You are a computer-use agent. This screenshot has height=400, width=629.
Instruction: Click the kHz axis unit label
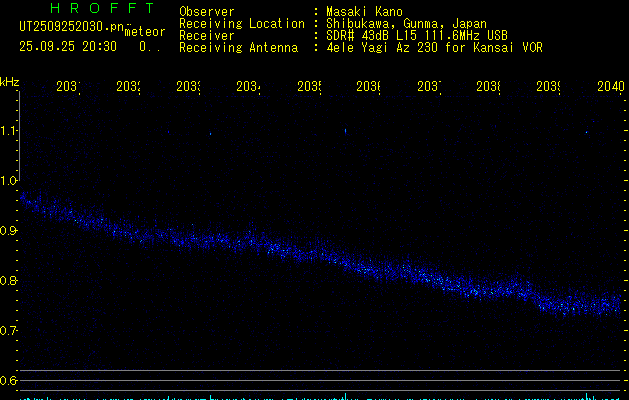click(x=9, y=81)
